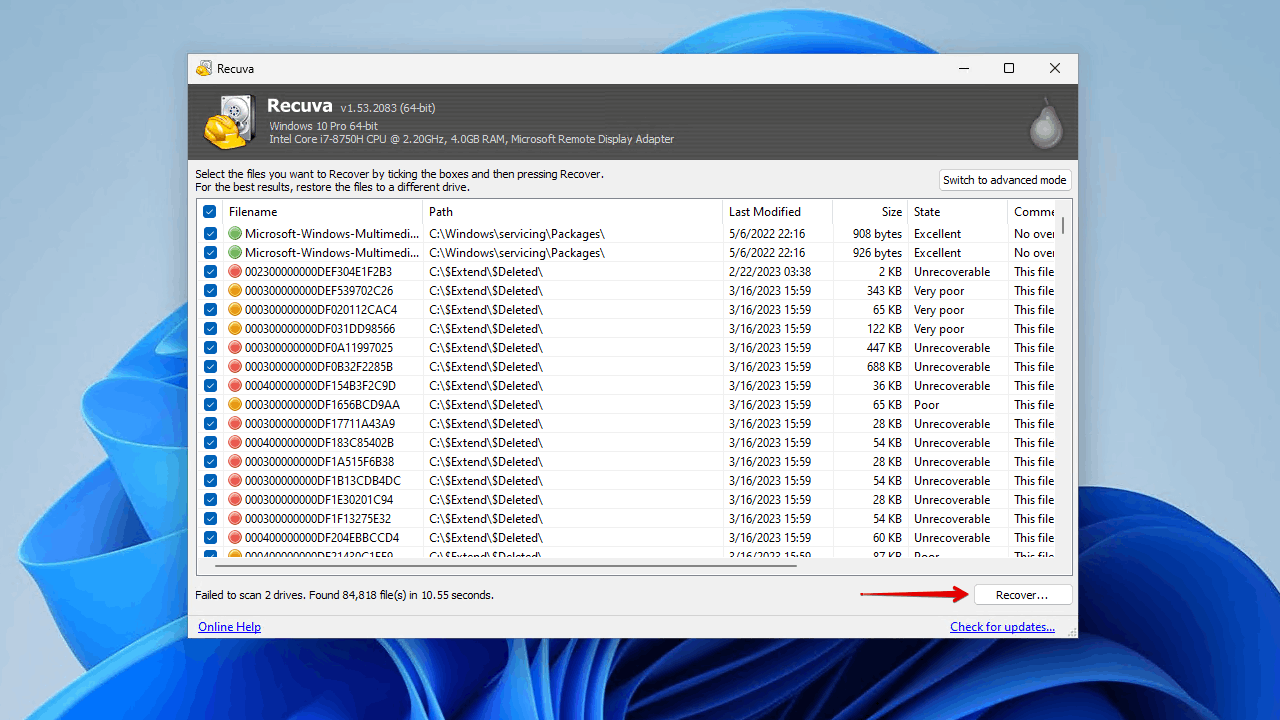Viewport: 1280px width, 720px height.
Task: Sort list by Last Modified column
Action: pyautogui.click(x=777, y=212)
